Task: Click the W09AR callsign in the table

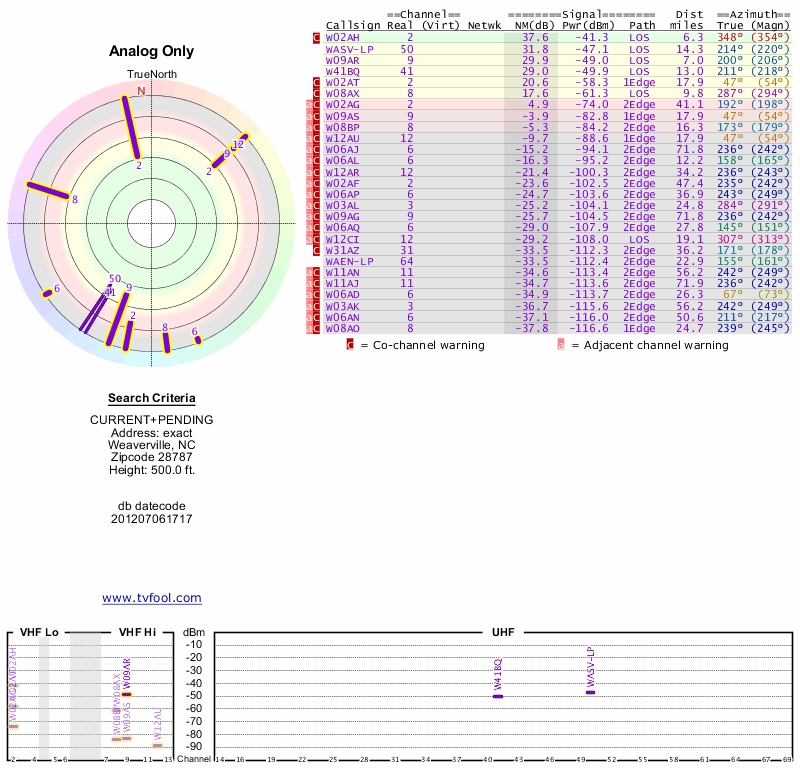Action: [343, 60]
